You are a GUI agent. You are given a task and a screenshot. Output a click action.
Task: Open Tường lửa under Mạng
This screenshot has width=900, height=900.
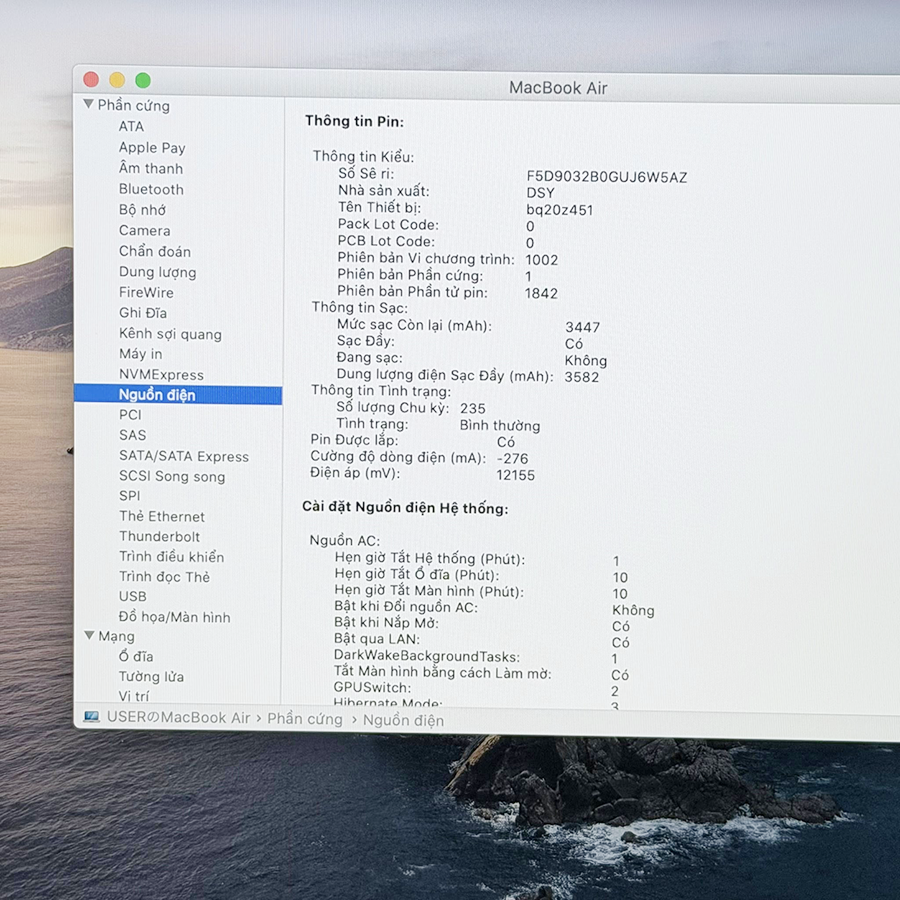pos(151,677)
